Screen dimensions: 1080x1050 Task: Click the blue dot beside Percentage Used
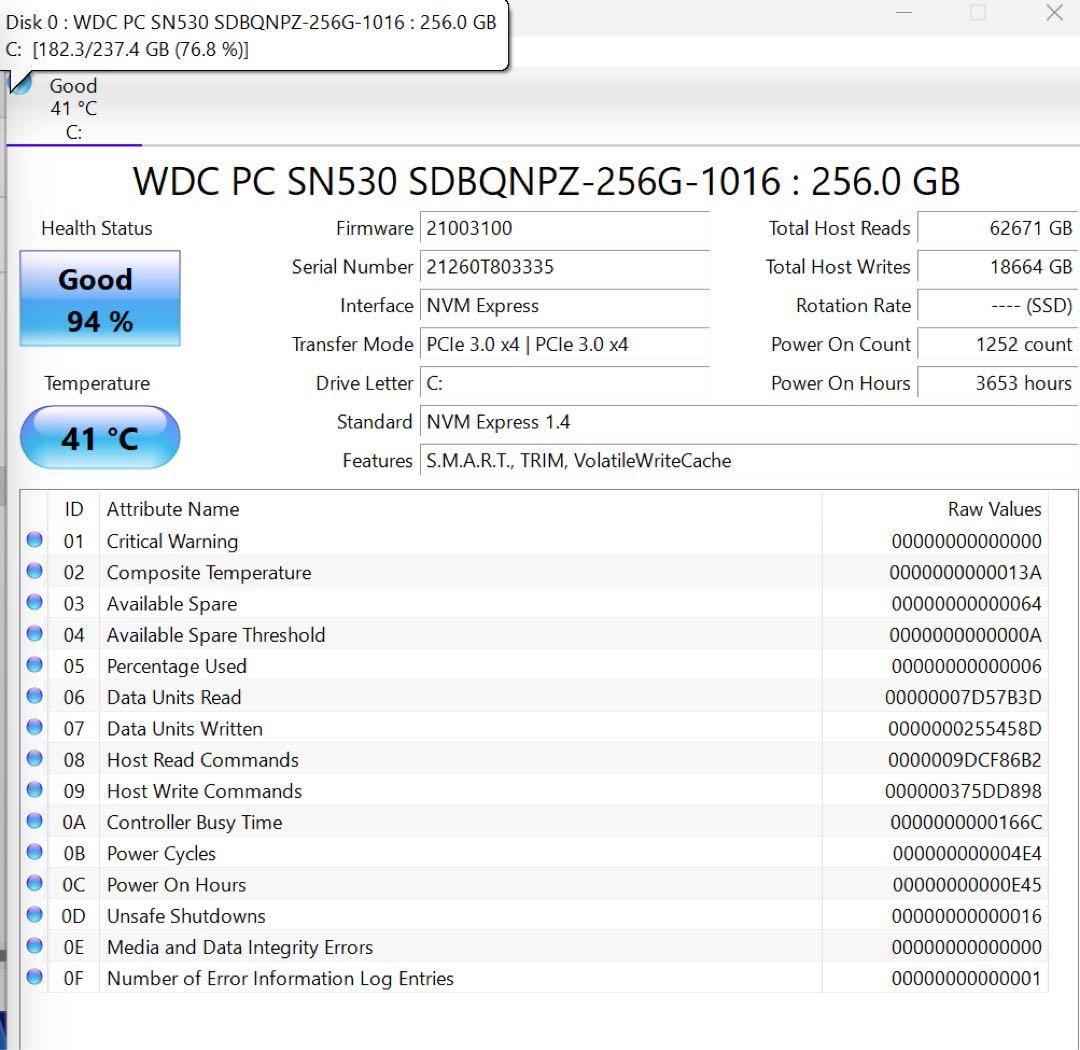click(34, 664)
